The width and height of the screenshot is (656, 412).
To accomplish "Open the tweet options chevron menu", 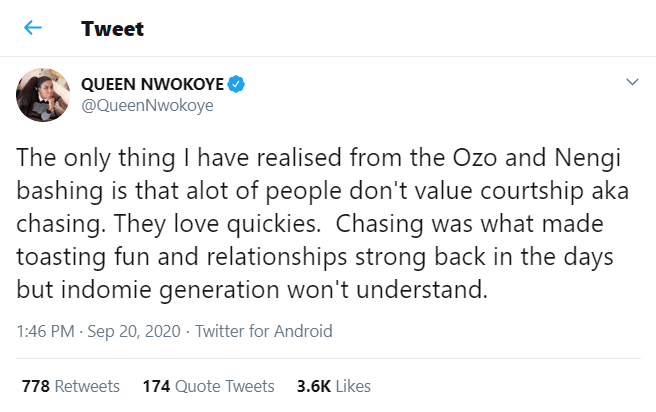I will tap(631, 83).
